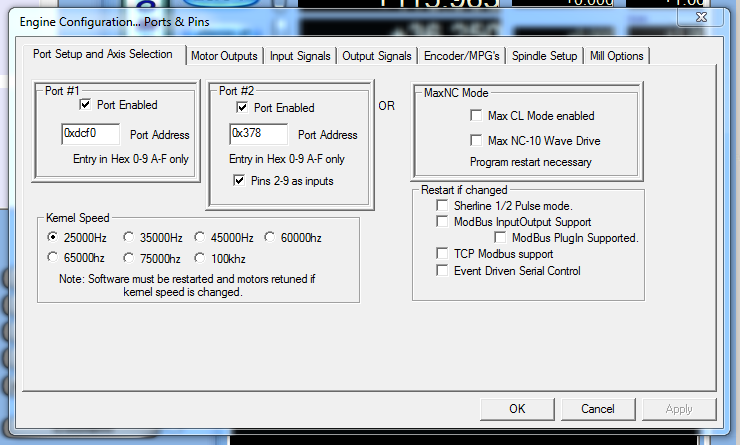
Task: Switch to the Motor Outputs tab
Action: click(224, 56)
